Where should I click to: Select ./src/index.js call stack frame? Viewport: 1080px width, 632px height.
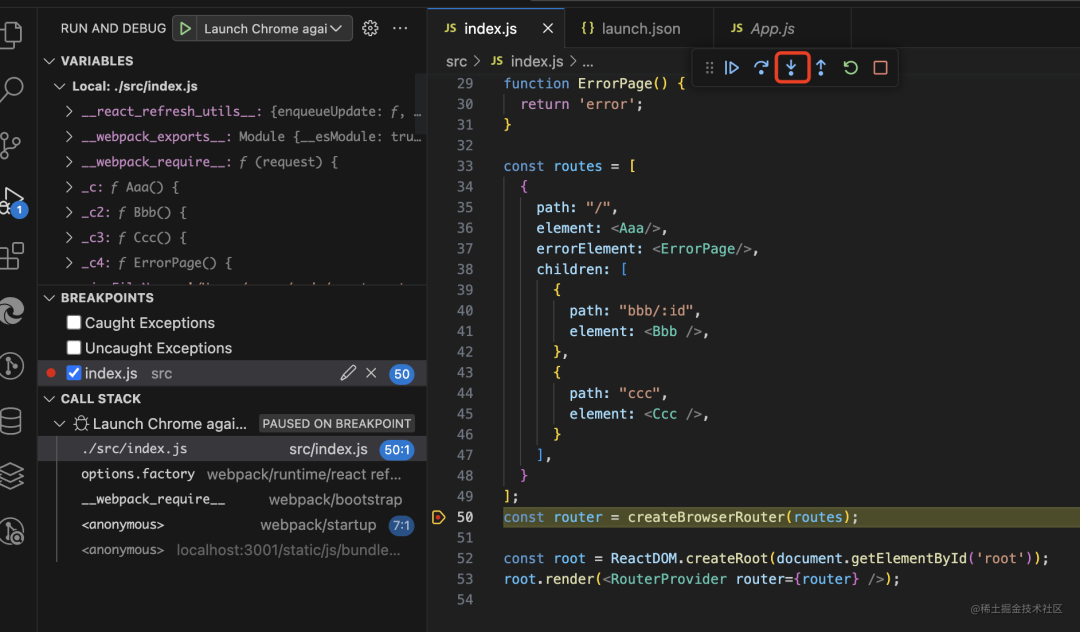tap(233, 449)
